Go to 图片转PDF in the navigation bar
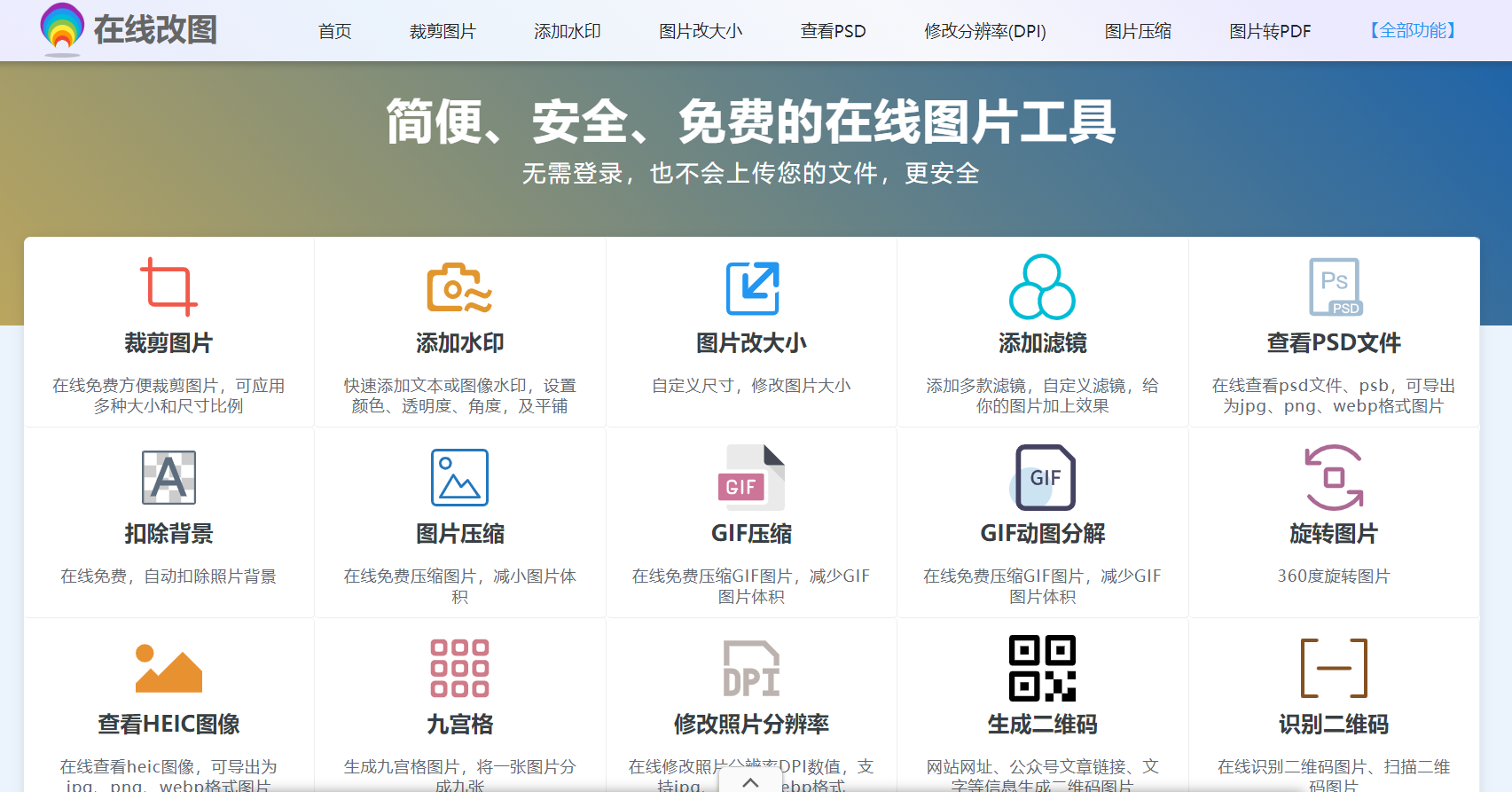1512x792 pixels. click(1269, 31)
